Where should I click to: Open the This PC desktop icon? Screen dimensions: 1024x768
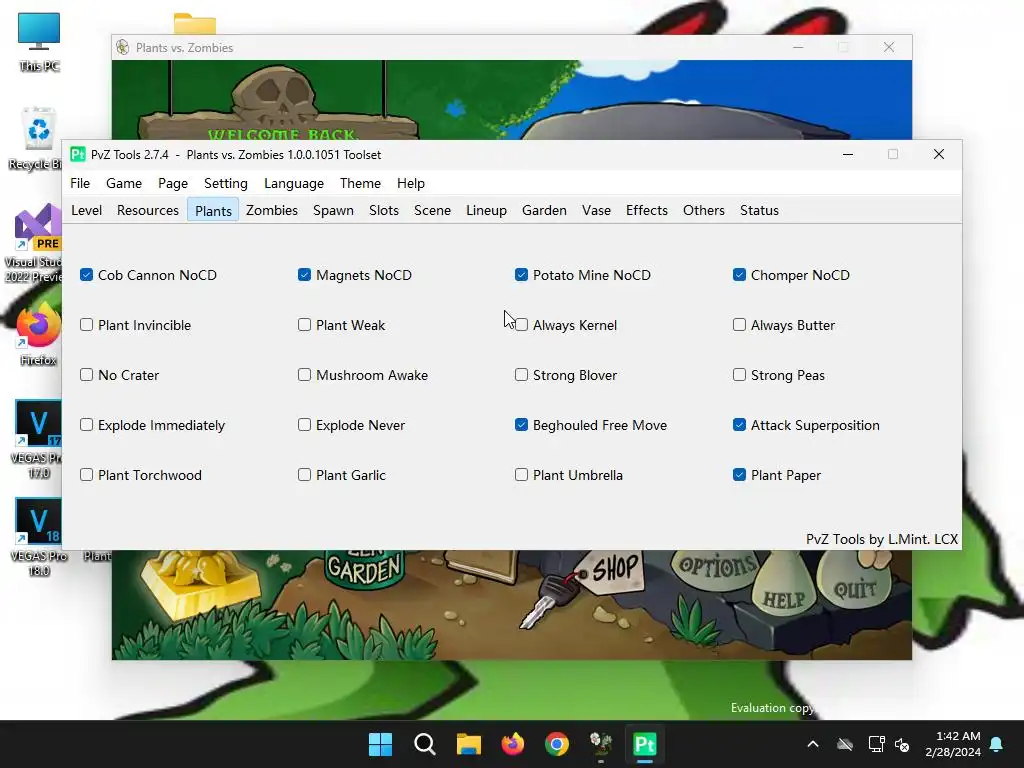pyautogui.click(x=39, y=41)
